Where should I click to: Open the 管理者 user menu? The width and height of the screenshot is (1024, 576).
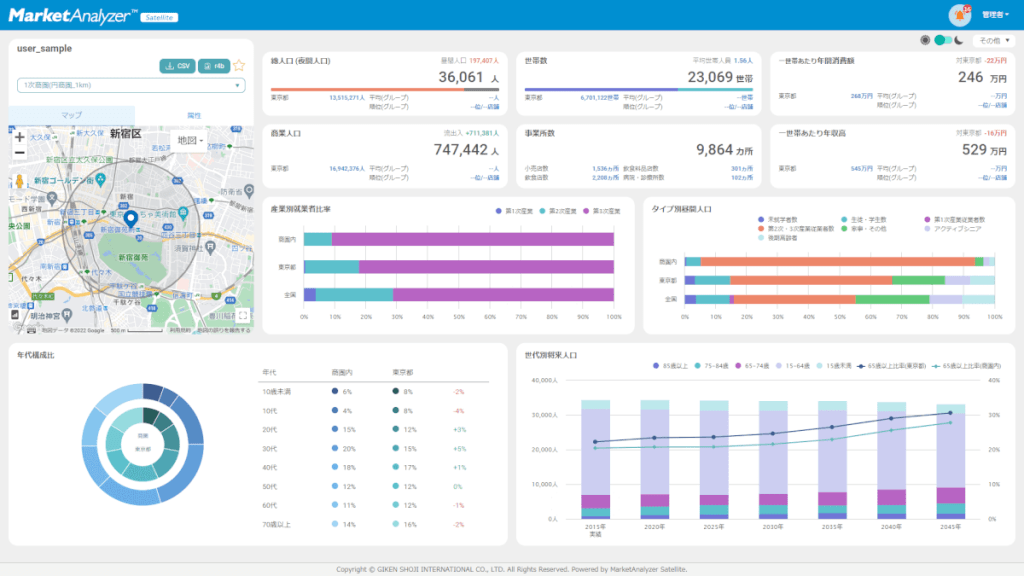pos(995,14)
